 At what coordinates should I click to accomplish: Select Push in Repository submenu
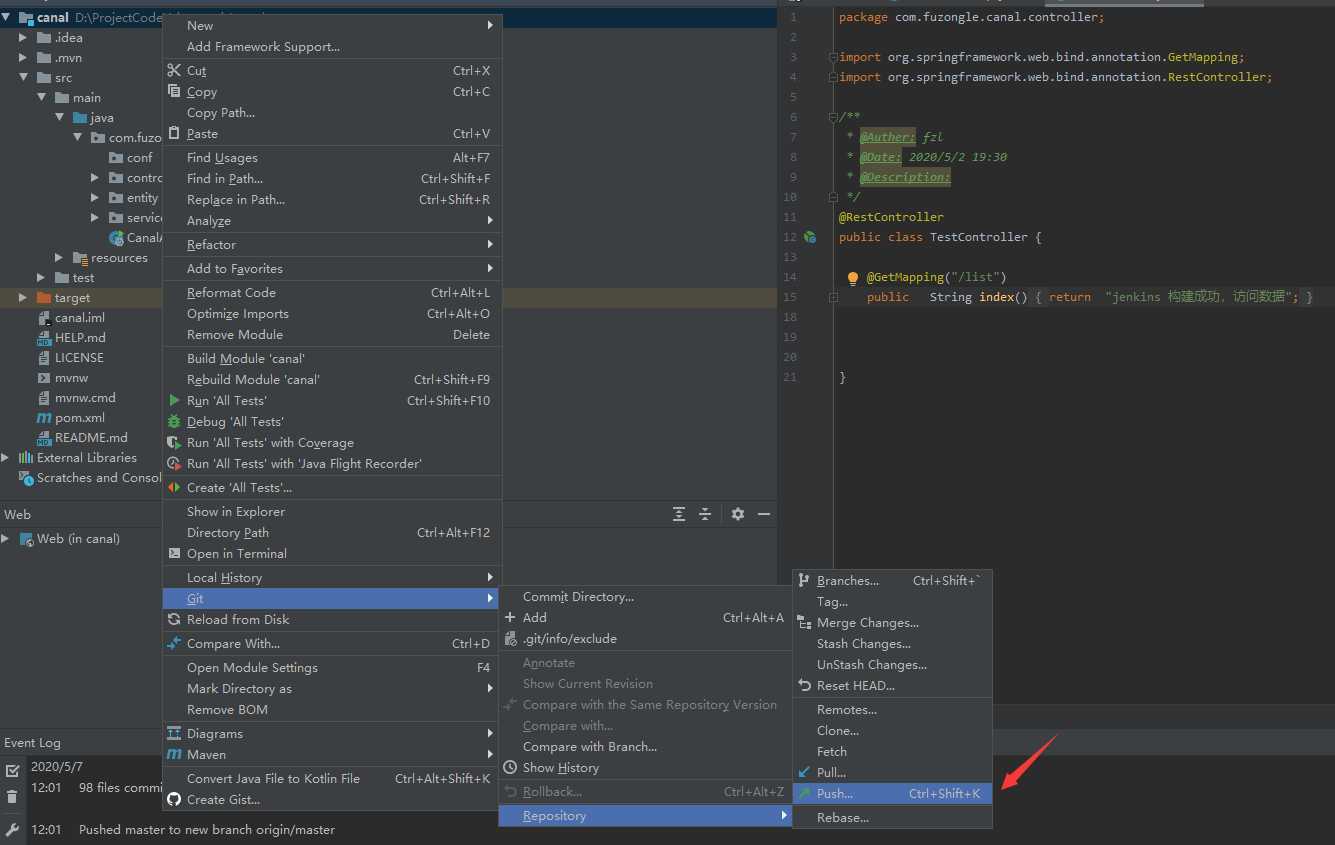(x=892, y=793)
